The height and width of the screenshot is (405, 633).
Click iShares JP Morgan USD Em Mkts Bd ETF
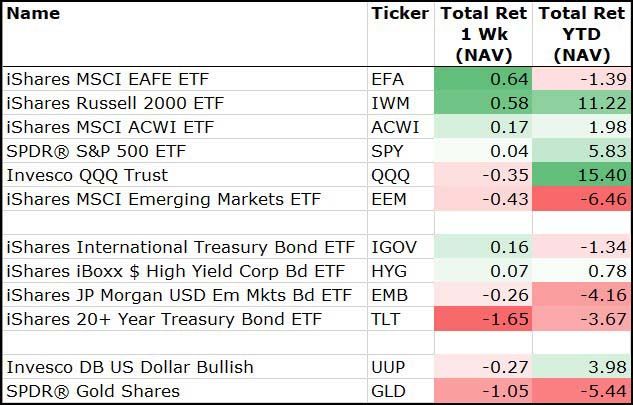[x=179, y=295]
